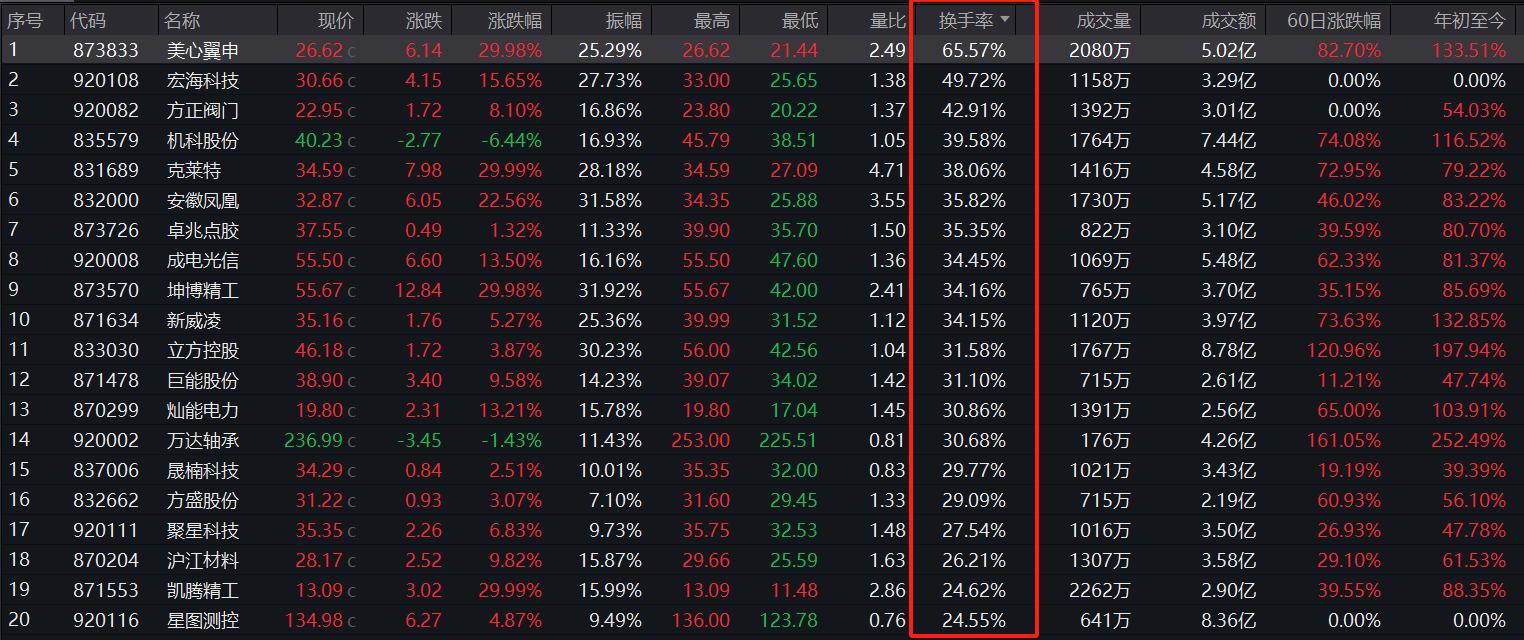Select the 133.51% year-to-date cell
The image size is (1524, 640).
pyautogui.click(x=1470, y=50)
